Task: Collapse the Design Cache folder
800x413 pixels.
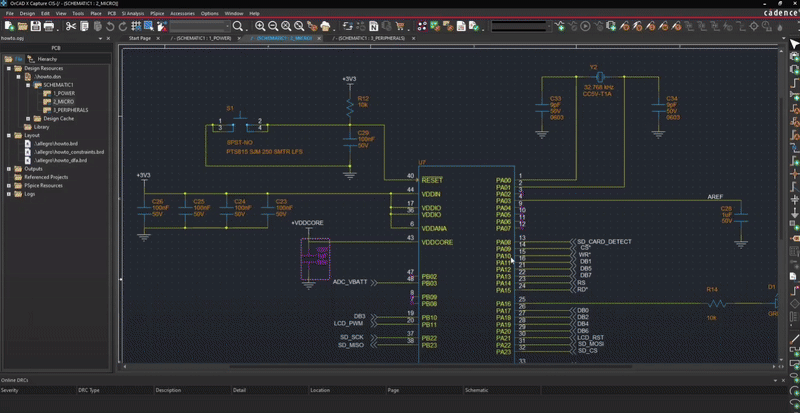Action: (x=29, y=118)
